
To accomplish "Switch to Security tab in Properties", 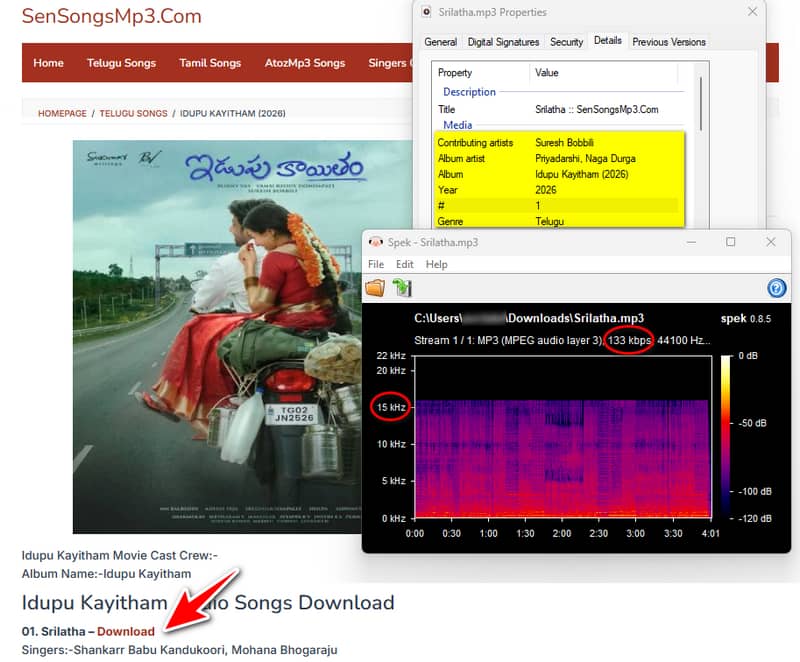I will click(x=566, y=42).
